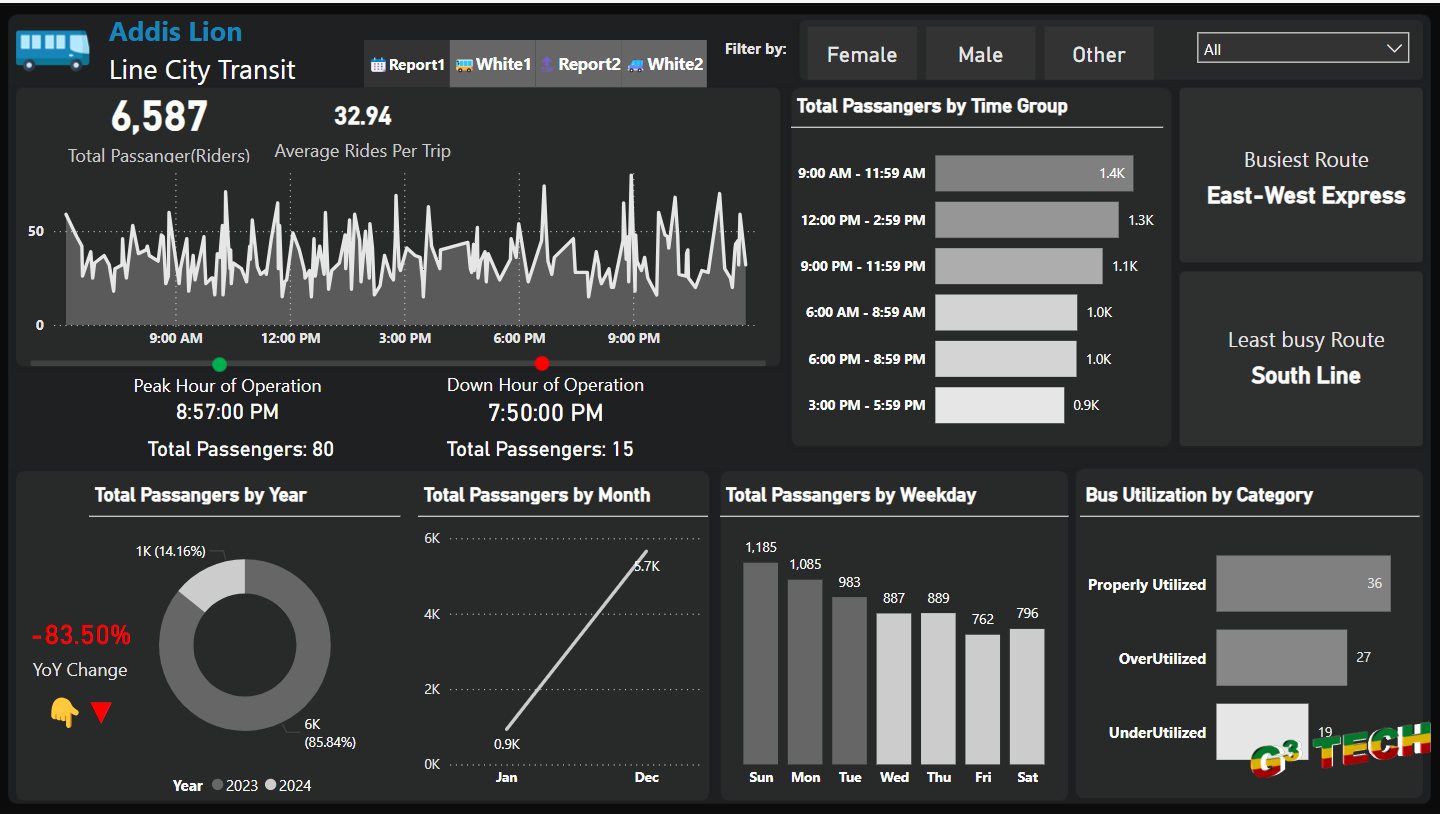1440x814 pixels.
Task: Click the 2024 legend color marker
Action: [270, 785]
